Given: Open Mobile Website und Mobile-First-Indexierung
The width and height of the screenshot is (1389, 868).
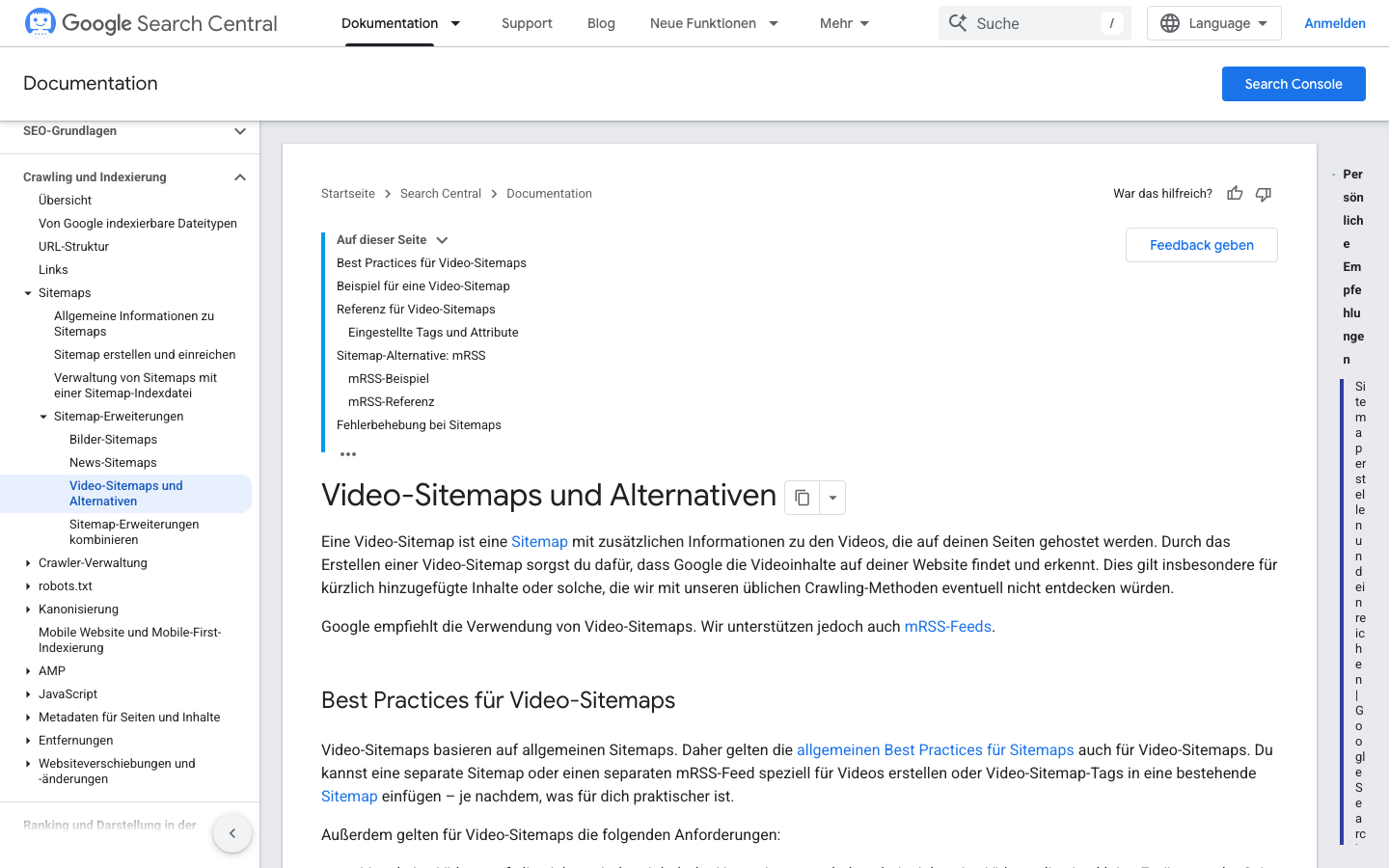Looking at the screenshot, I should coord(130,640).
